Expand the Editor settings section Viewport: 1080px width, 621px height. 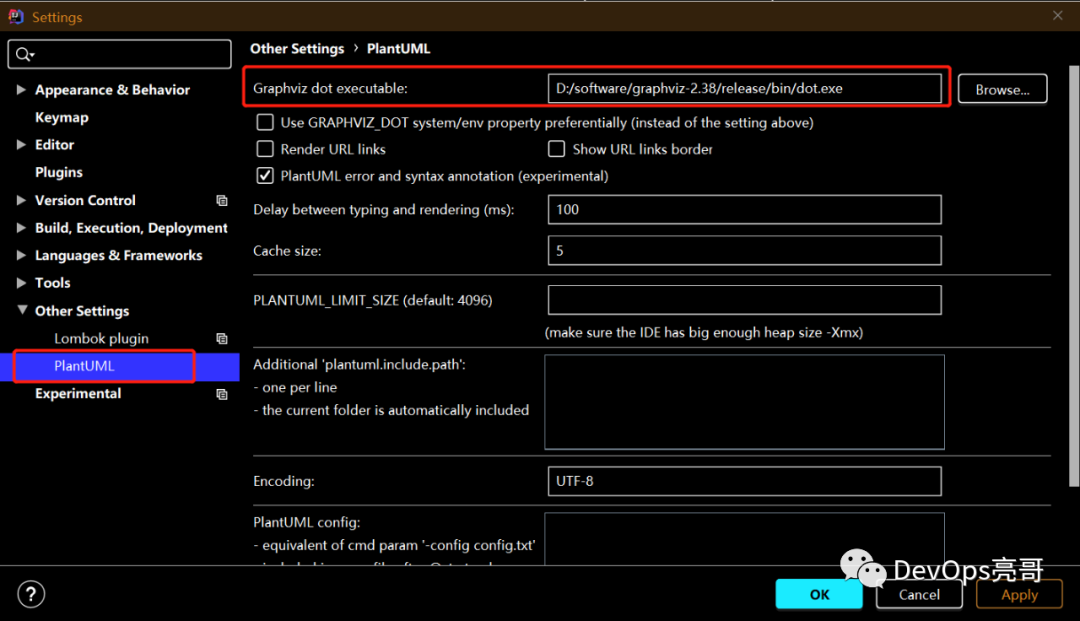(x=21, y=145)
